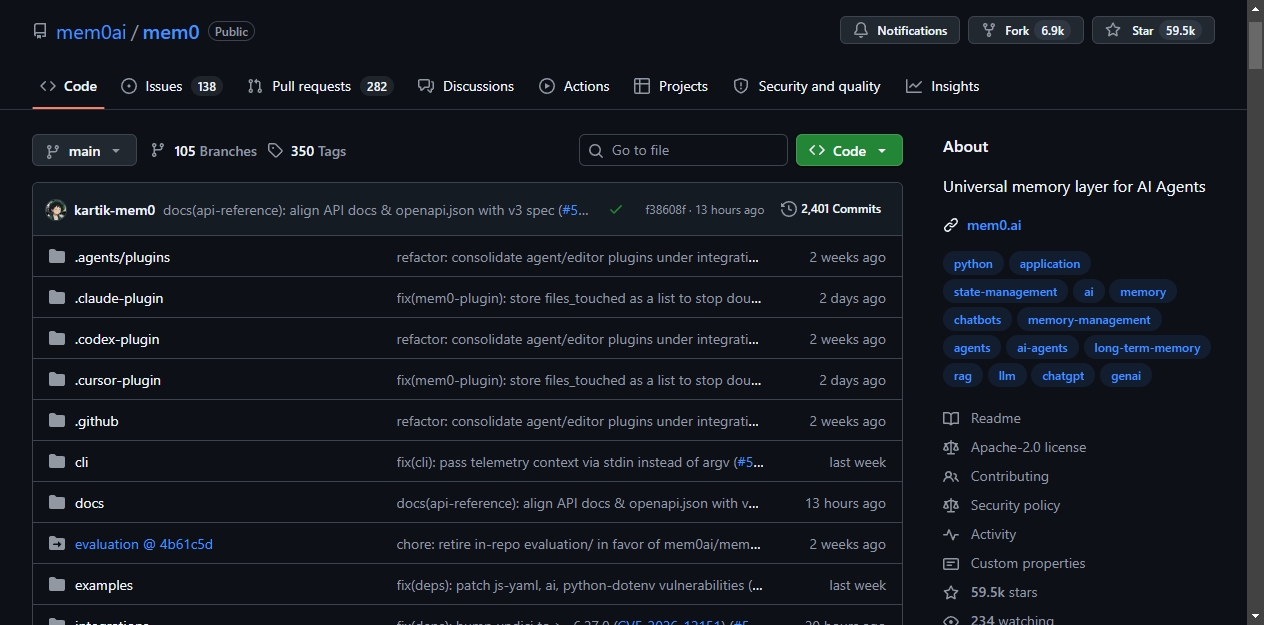Image resolution: width=1264 pixels, height=625 pixels.
Task: View the 350 Tags link
Action: [x=308, y=151]
